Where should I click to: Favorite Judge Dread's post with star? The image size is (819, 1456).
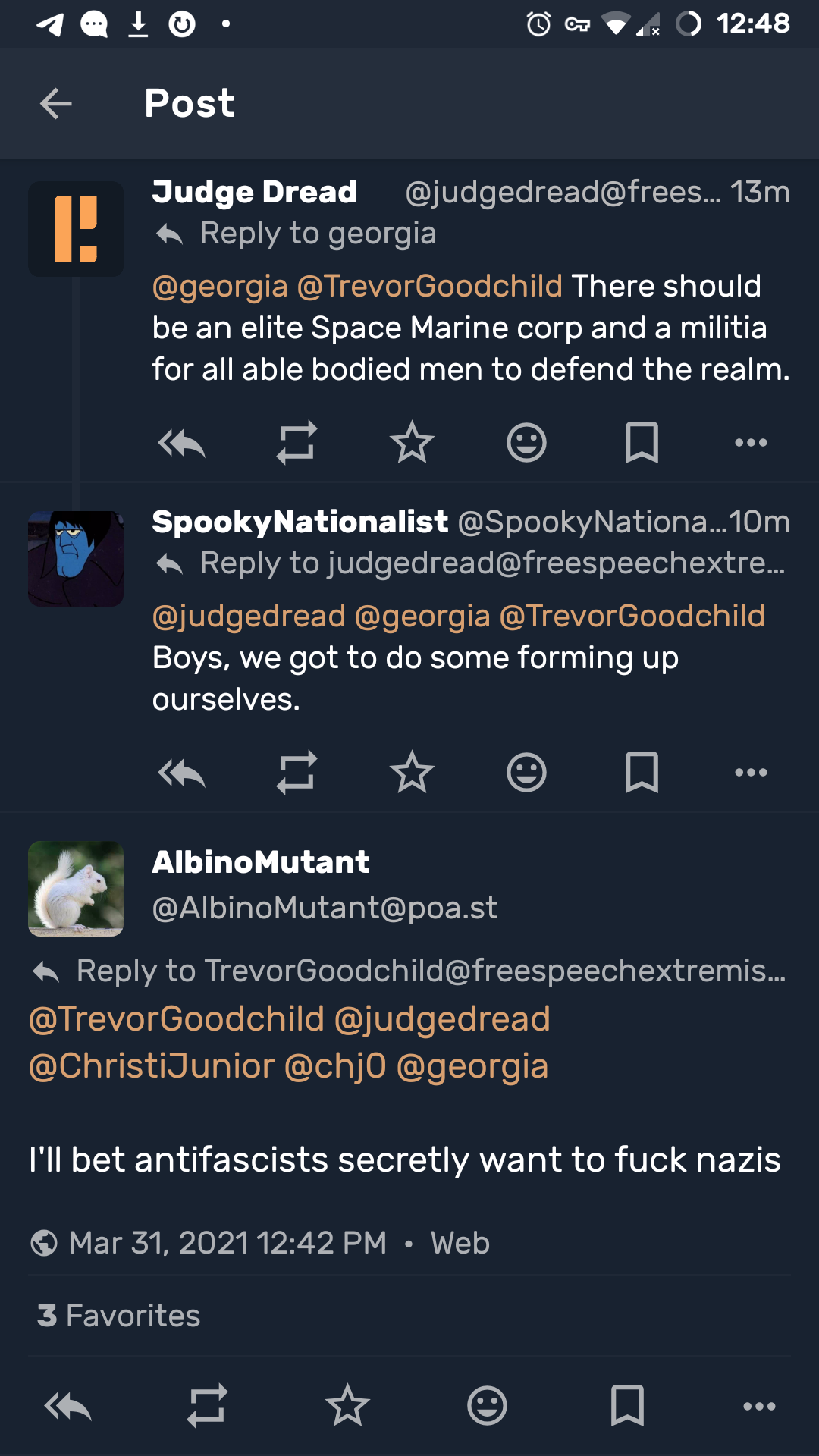point(412,443)
